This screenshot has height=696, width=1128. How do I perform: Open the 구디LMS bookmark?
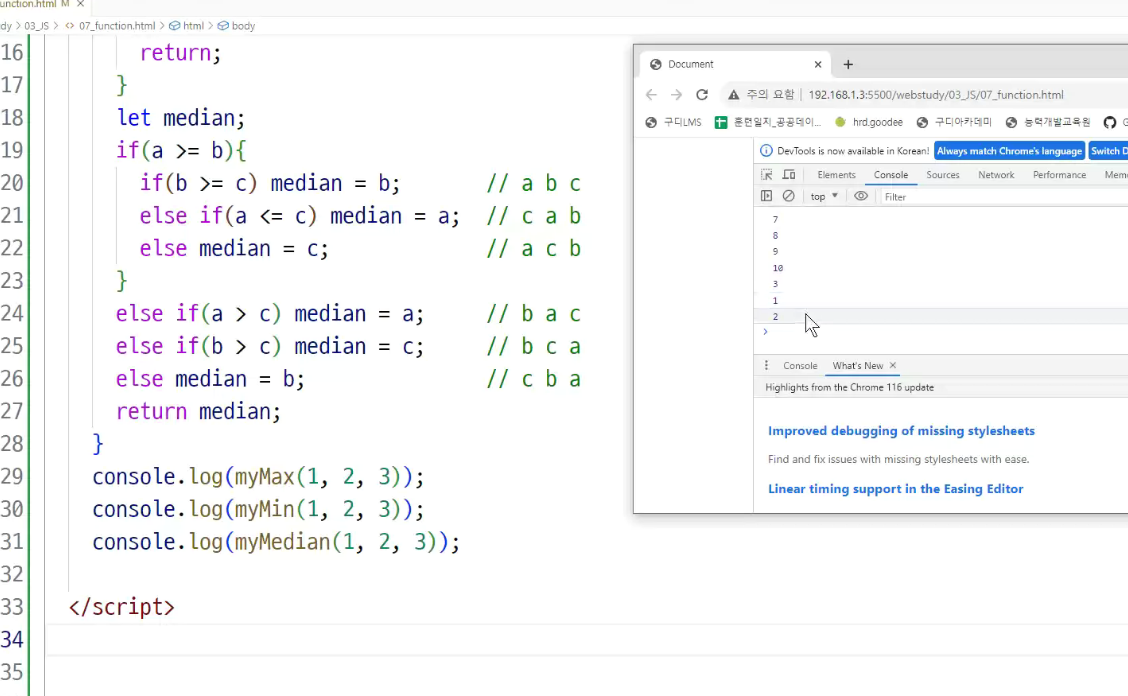[x=673, y=122]
